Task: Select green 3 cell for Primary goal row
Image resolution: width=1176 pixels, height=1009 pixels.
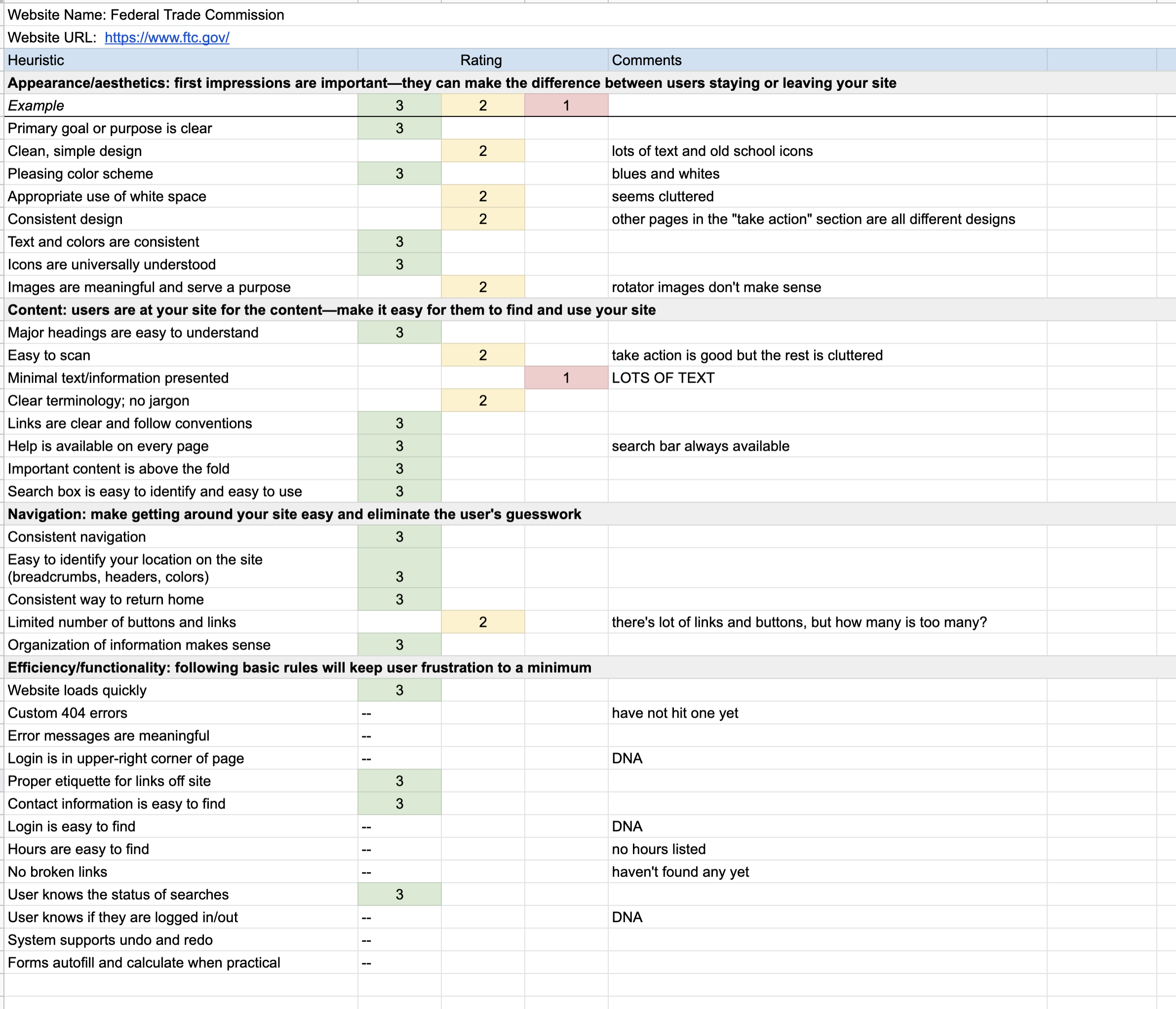Action: click(399, 128)
